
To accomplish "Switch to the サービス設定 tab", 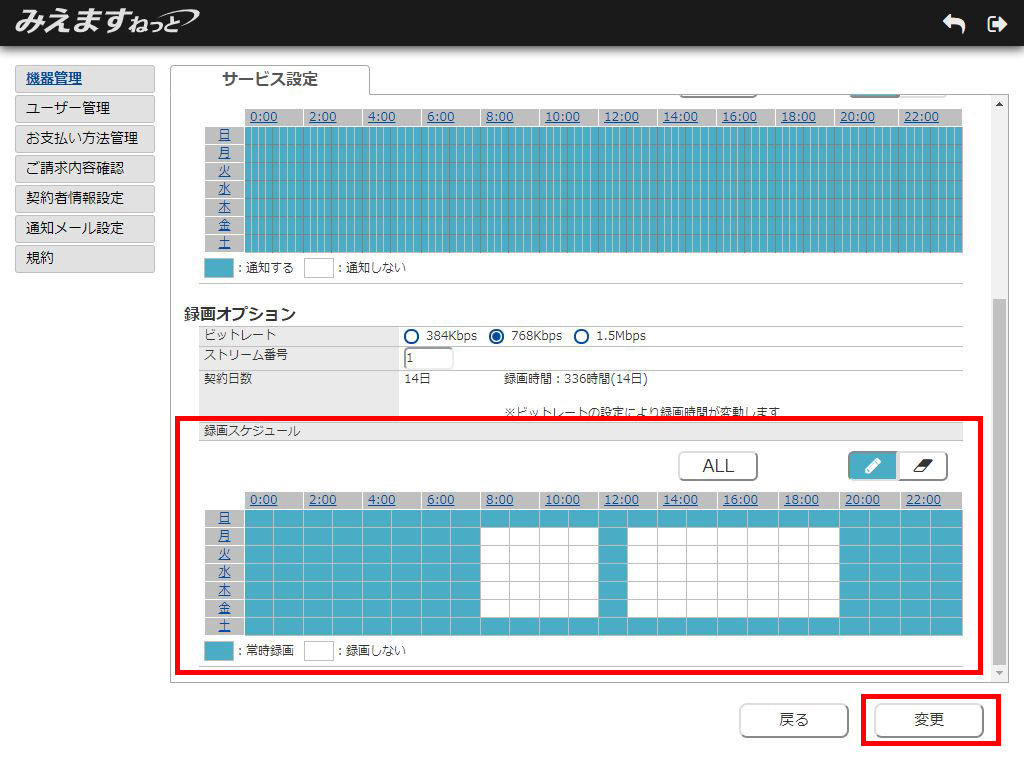I will point(270,80).
